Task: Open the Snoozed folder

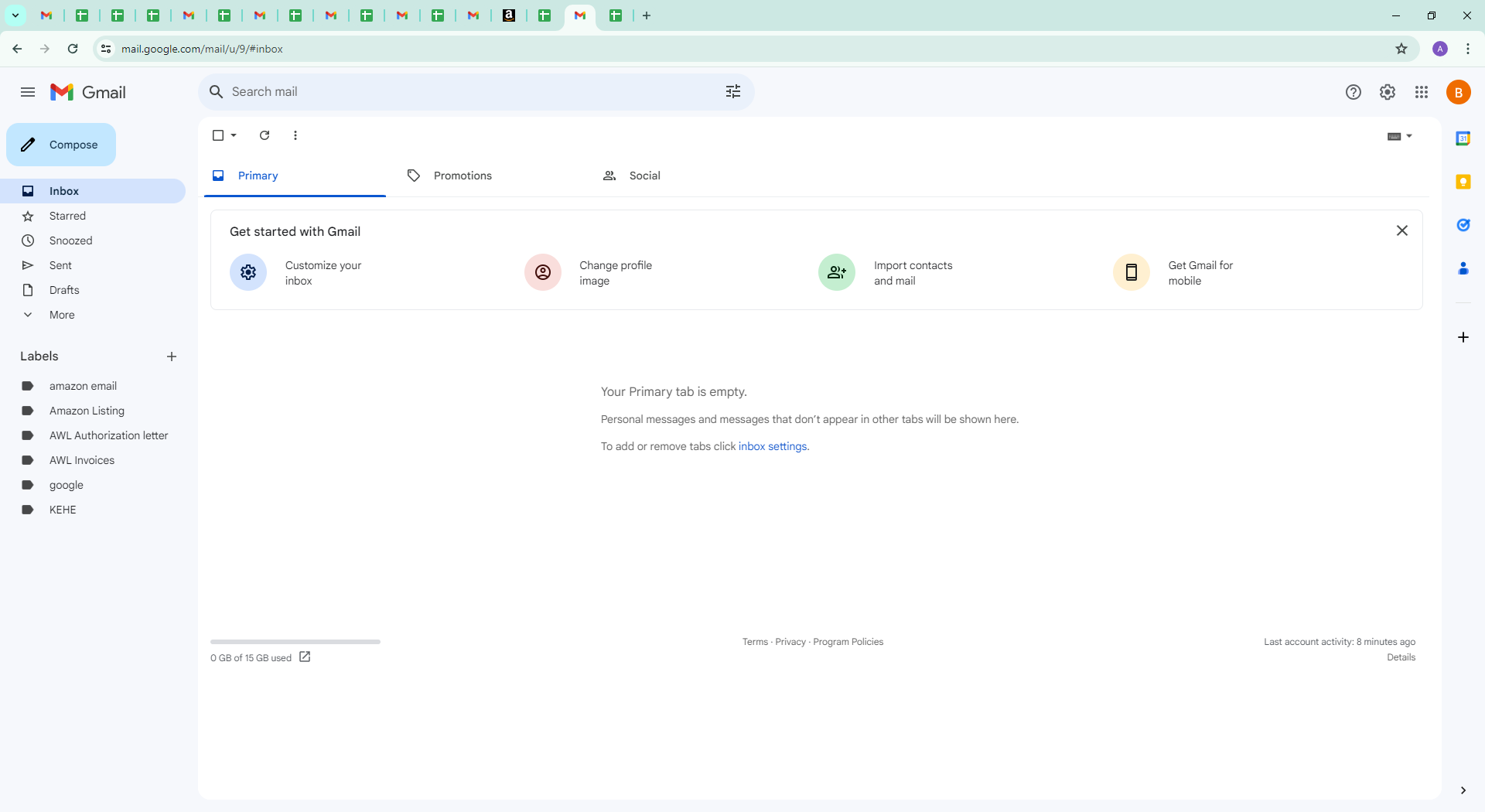Action: 93,241
